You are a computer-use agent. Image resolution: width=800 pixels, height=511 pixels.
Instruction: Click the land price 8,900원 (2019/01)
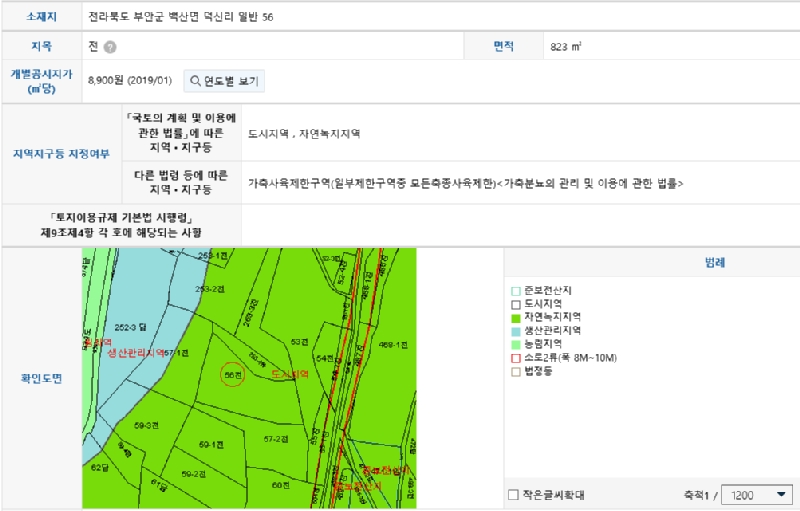[130, 81]
